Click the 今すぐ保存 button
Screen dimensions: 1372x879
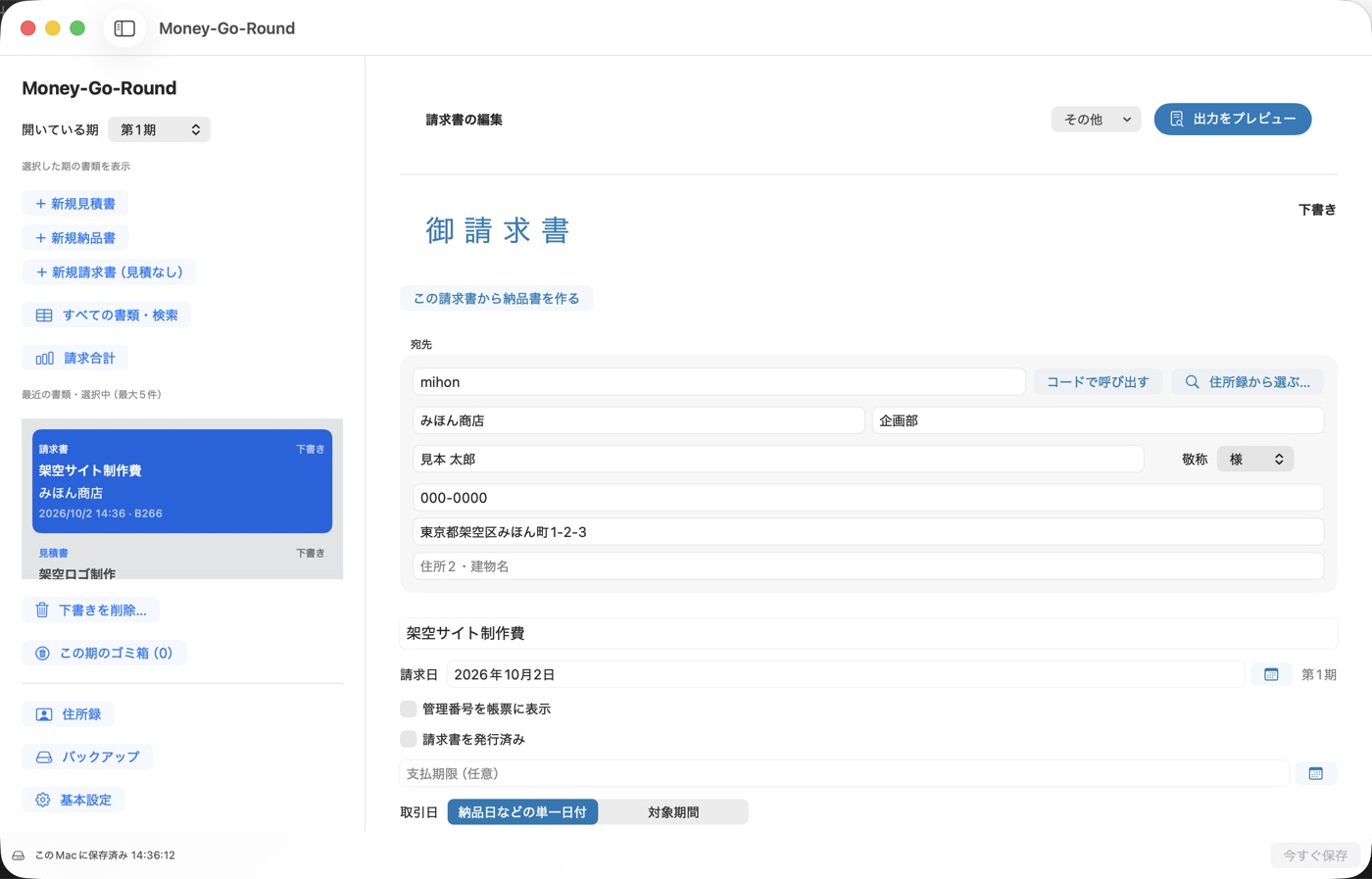1315,855
